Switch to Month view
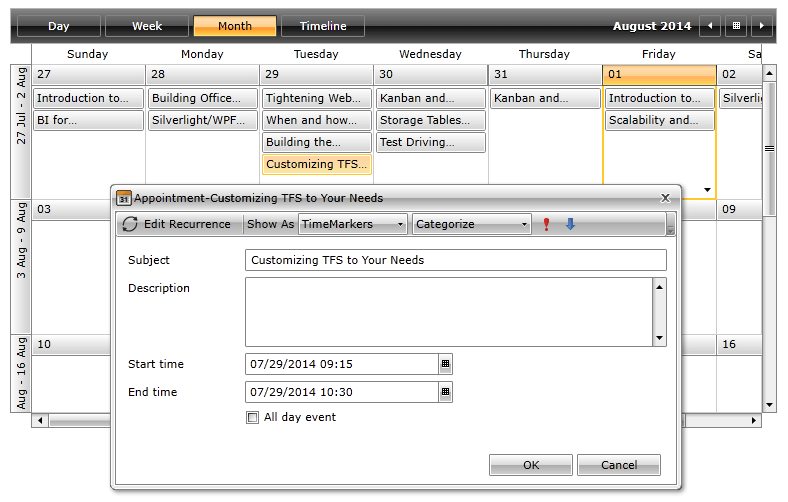 click(x=235, y=26)
